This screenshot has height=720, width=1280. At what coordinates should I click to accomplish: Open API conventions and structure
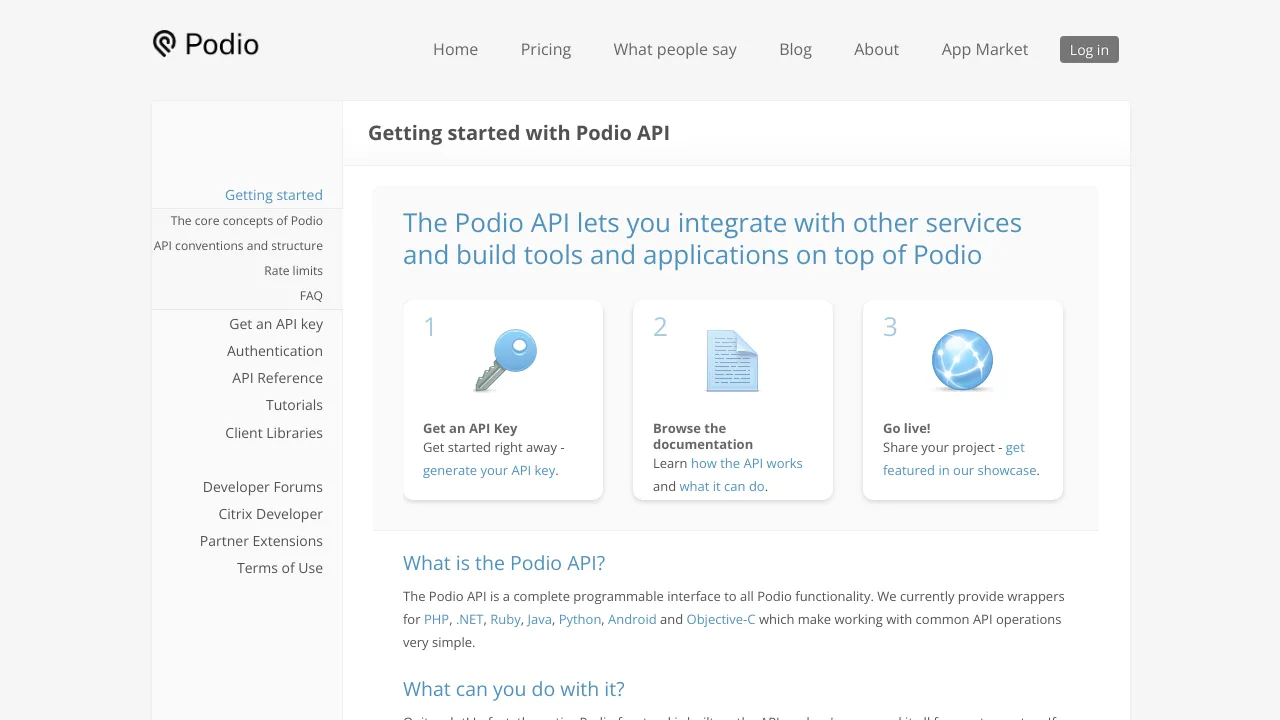point(238,246)
